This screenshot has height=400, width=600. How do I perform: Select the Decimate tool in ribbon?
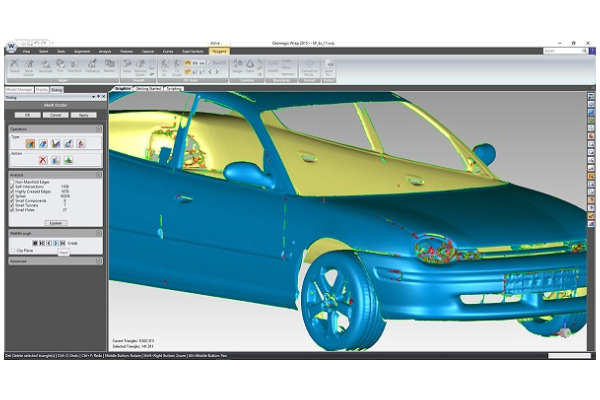(x=46, y=66)
